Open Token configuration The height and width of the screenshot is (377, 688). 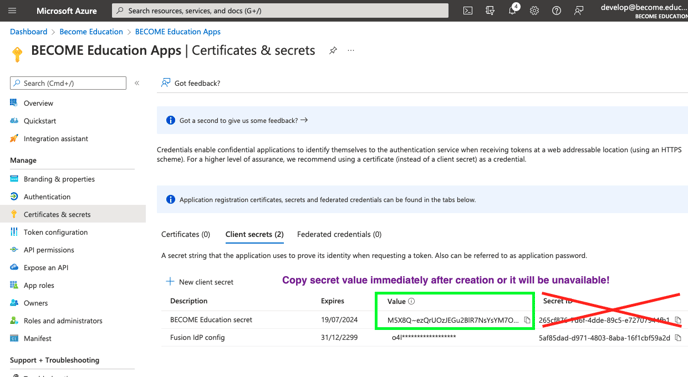click(x=55, y=232)
